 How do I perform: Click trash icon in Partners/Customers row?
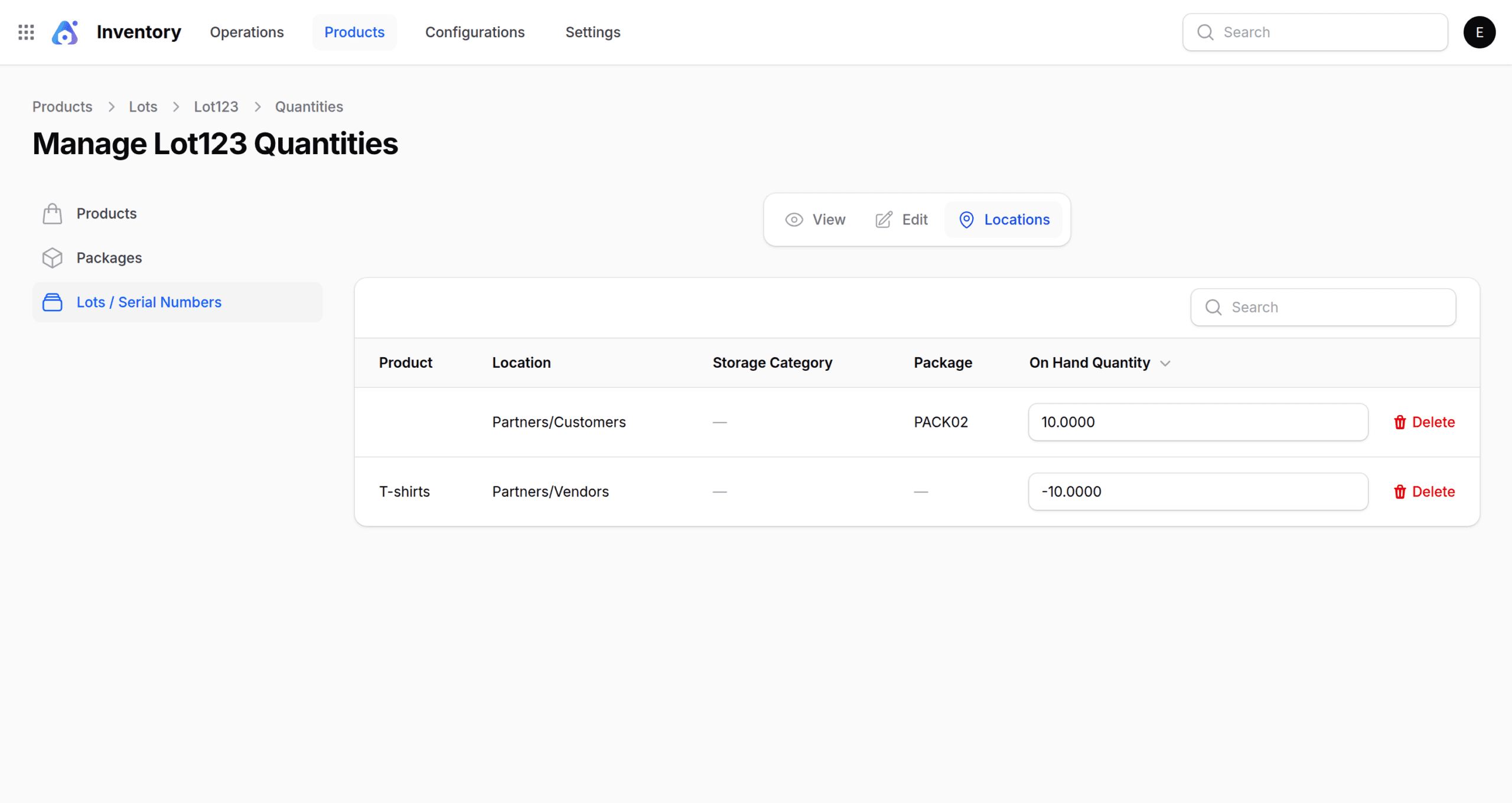tap(1400, 422)
